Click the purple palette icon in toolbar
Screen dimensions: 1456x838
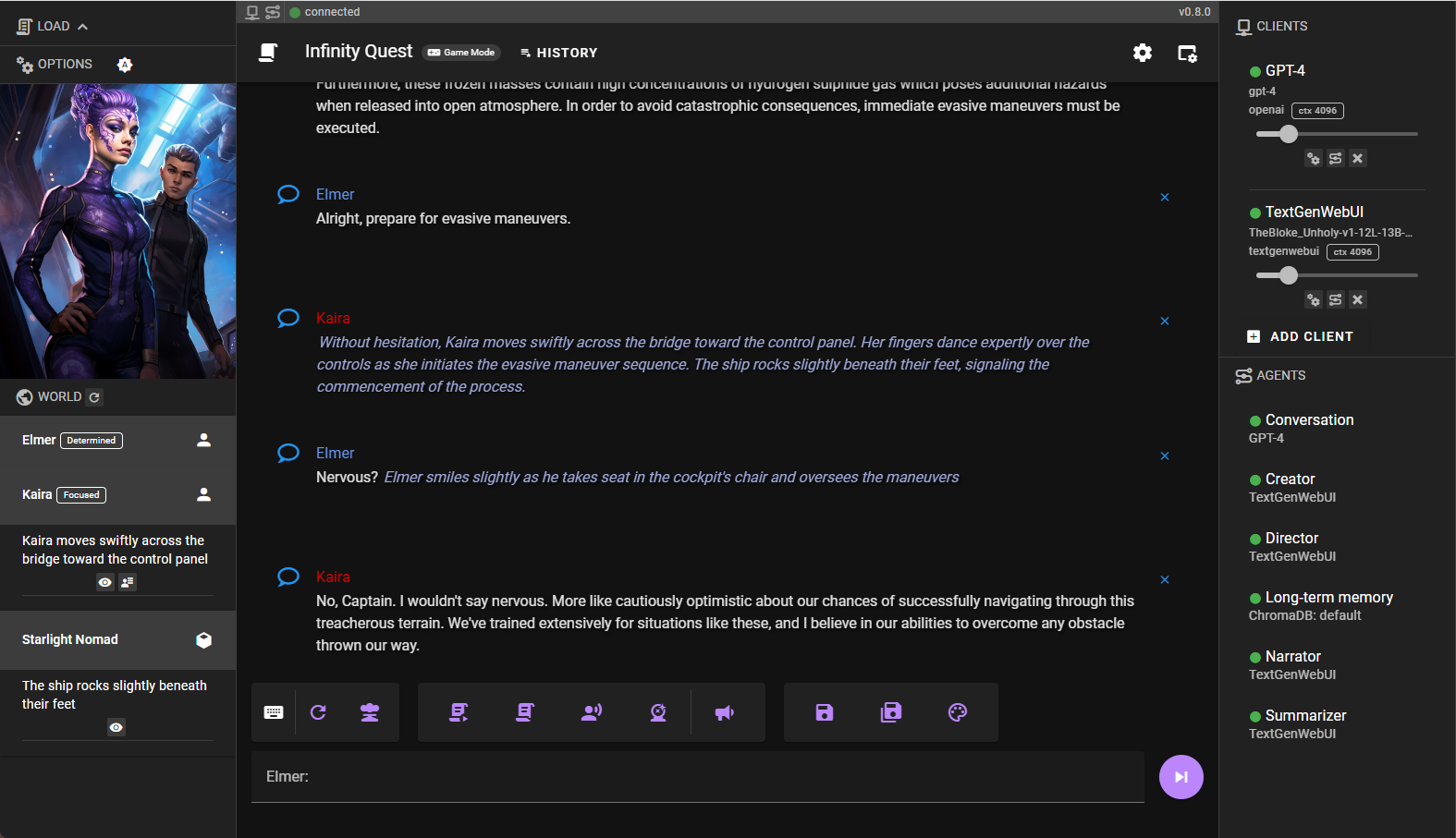[x=958, y=712]
